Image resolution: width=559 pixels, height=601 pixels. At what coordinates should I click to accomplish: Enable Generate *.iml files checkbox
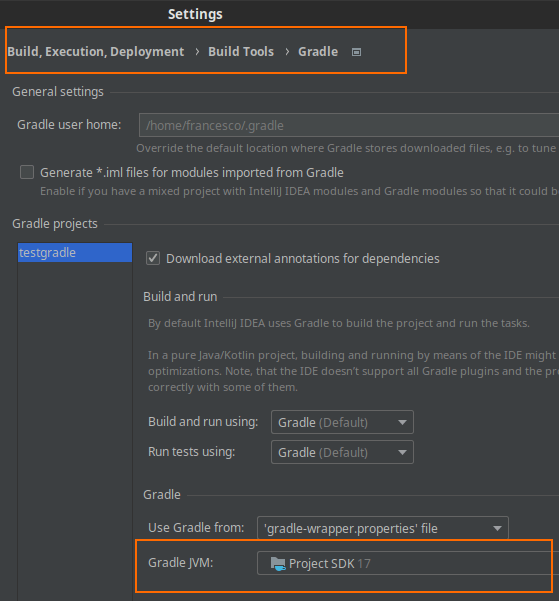coord(27,172)
